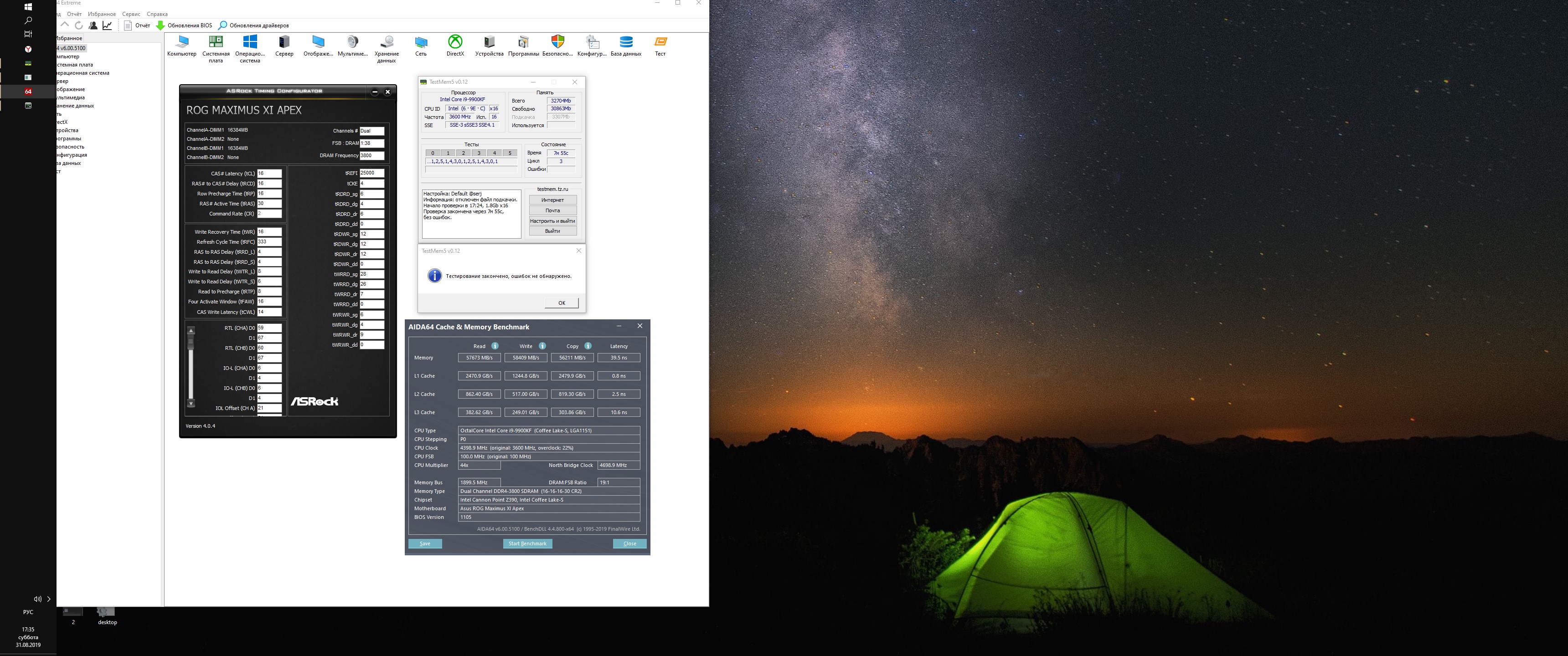1568x656 pixels.
Task: Click the tREFI value field
Action: coord(371,173)
